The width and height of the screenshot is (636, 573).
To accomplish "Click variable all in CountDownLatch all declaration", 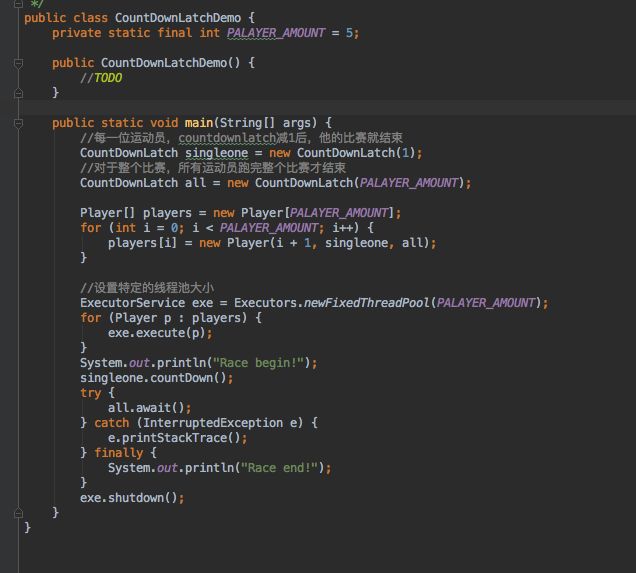I will coord(196,183).
